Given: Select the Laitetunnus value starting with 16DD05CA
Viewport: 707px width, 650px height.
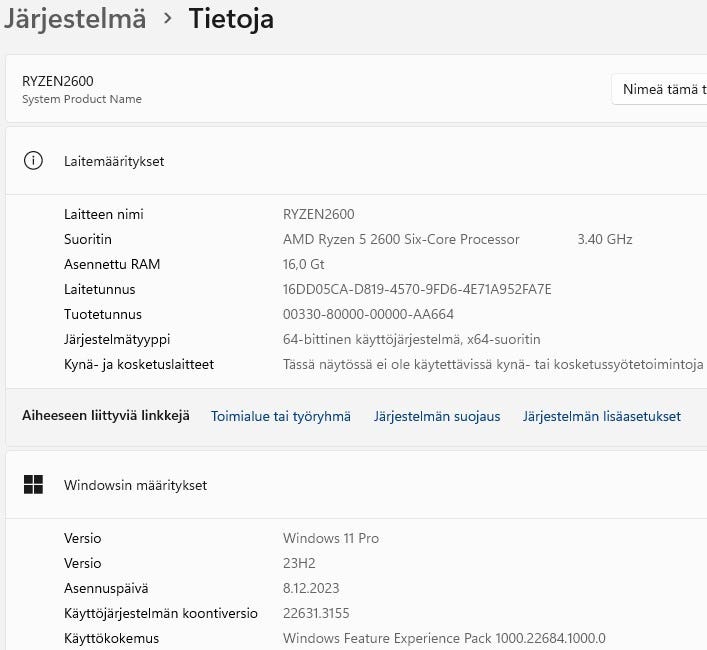Looking at the screenshot, I should [417, 290].
